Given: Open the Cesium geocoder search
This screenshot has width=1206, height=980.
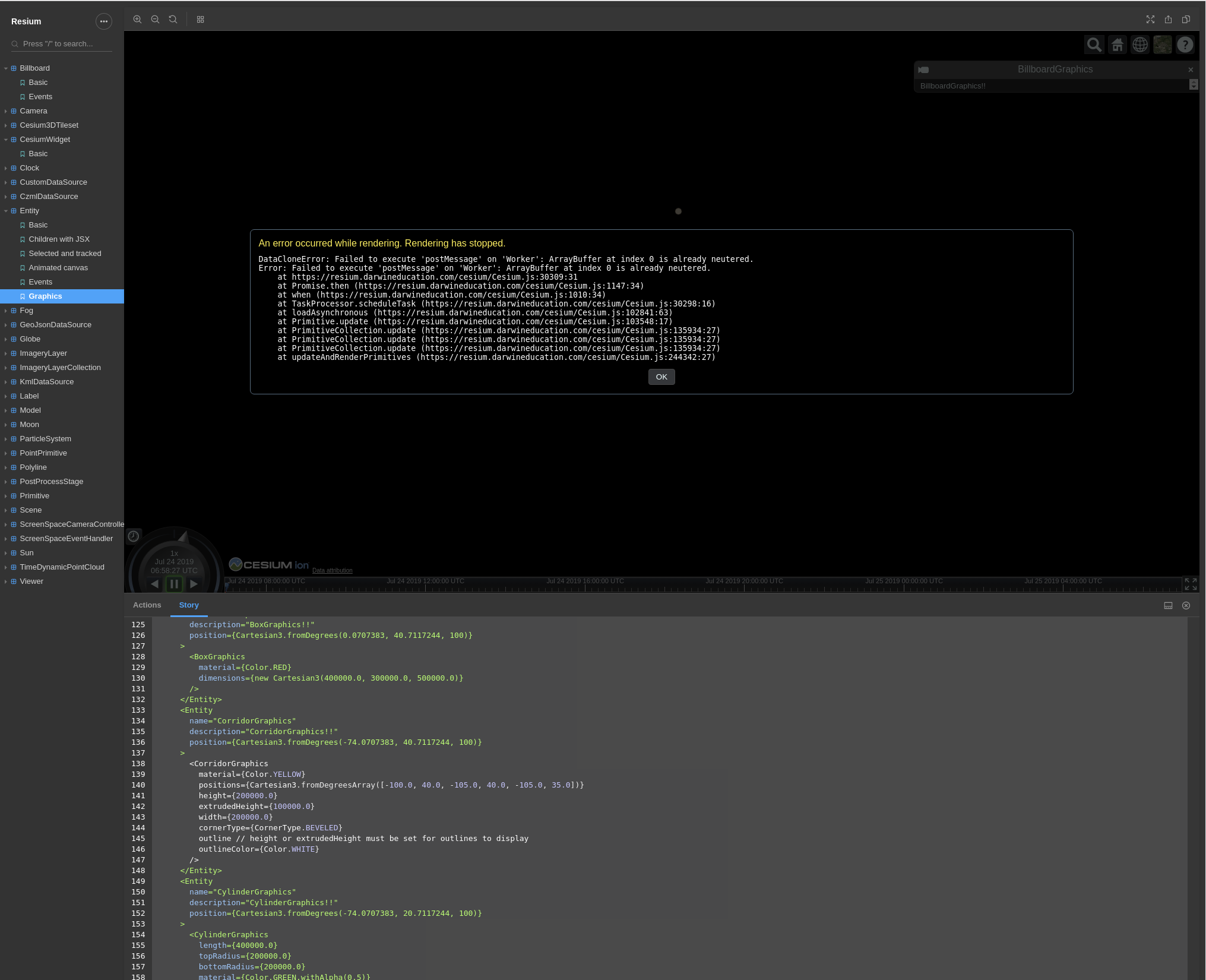Looking at the screenshot, I should tap(1094, 44).
